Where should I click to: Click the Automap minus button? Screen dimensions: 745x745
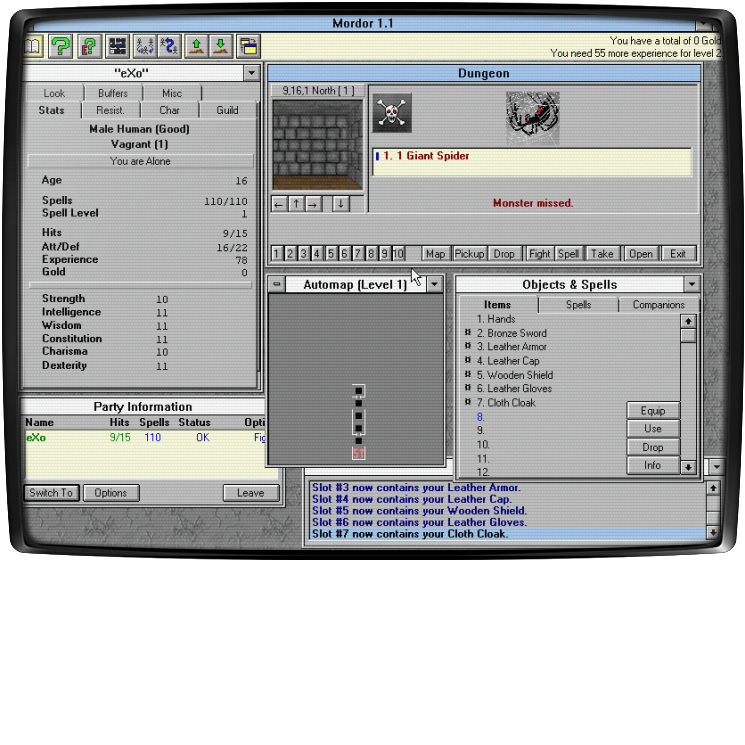coord(277,284)
